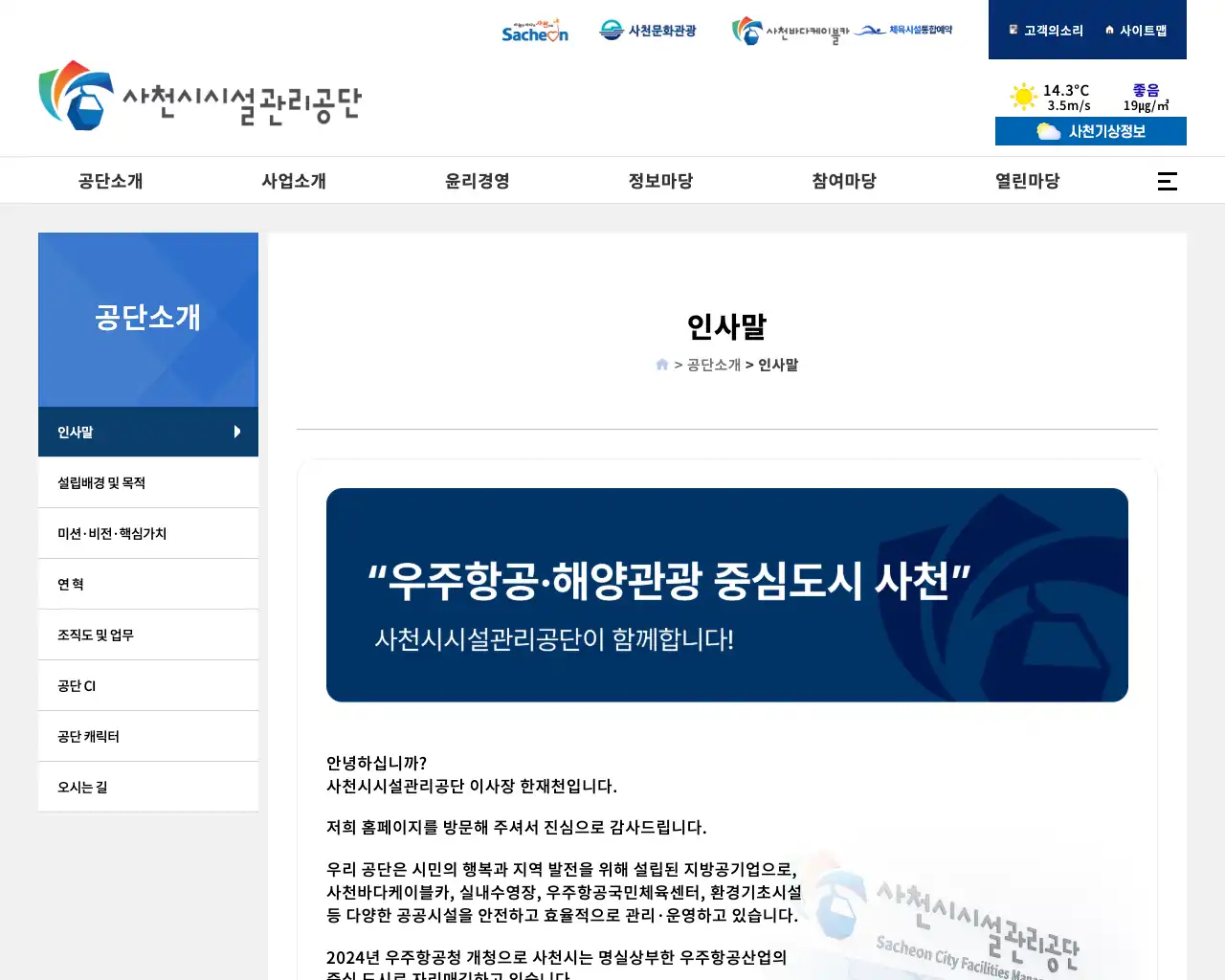
Task: Open the hamburger full menu icon
Action: [x=1167, y=181]
